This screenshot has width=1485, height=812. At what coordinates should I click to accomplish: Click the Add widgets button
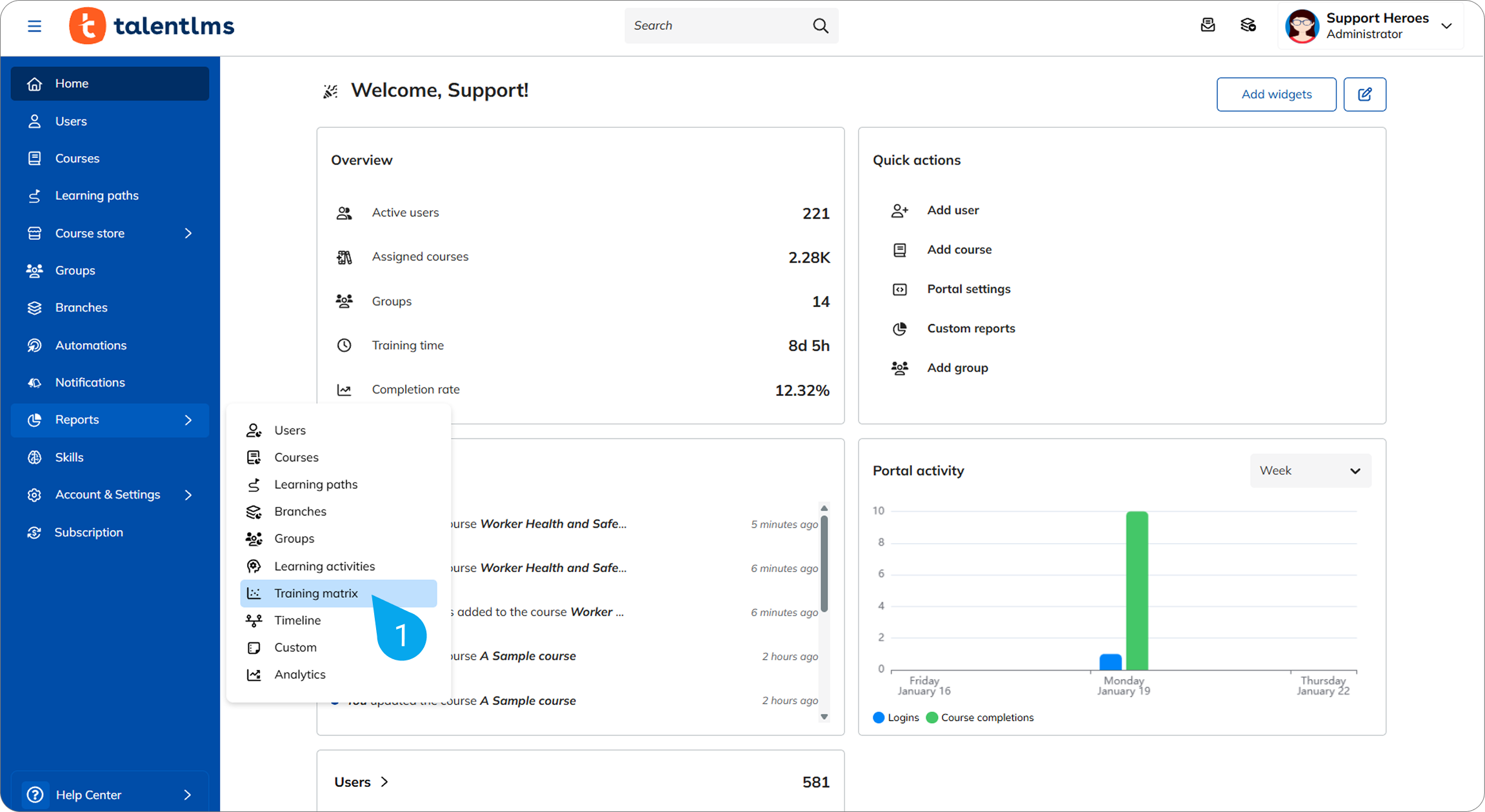1276,94
